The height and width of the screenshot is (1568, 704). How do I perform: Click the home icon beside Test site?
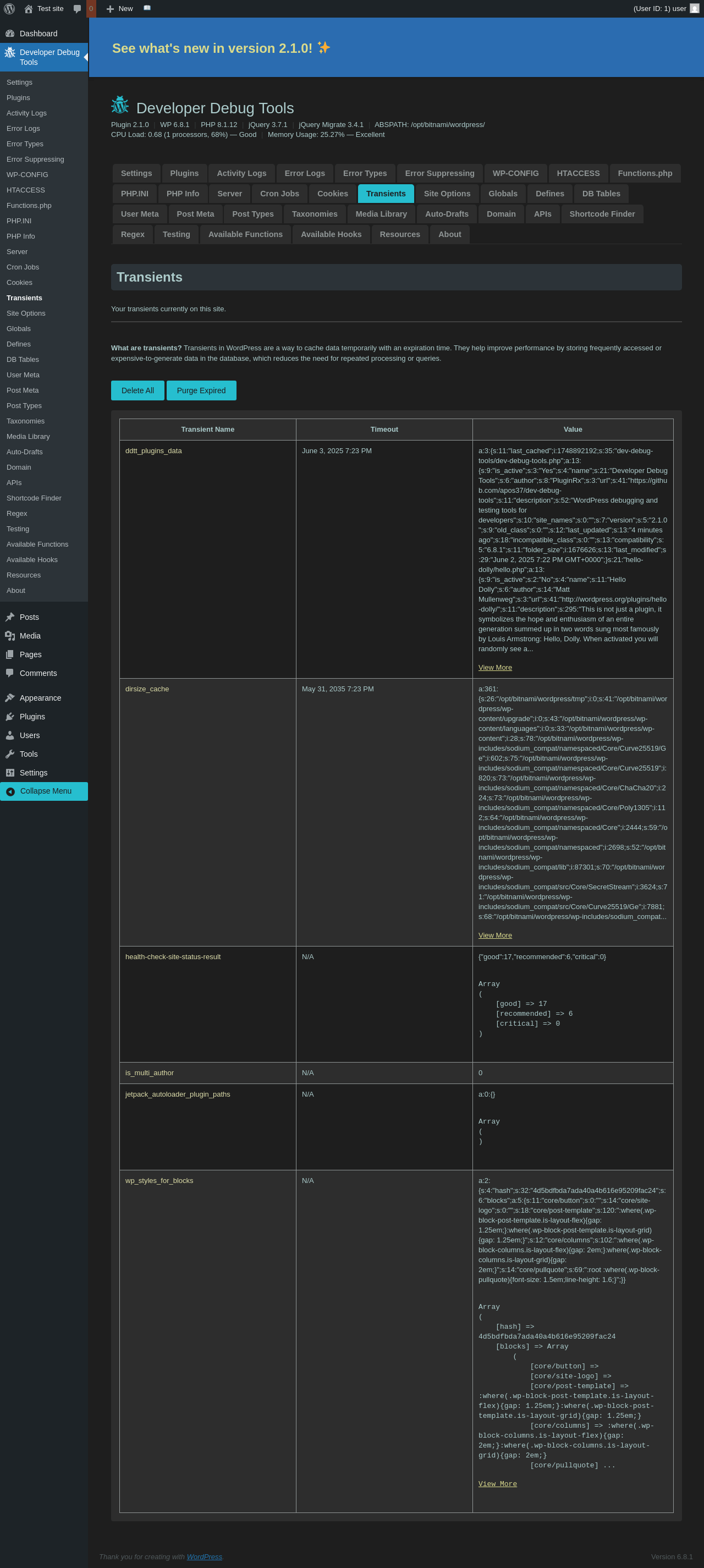(29, 9)
